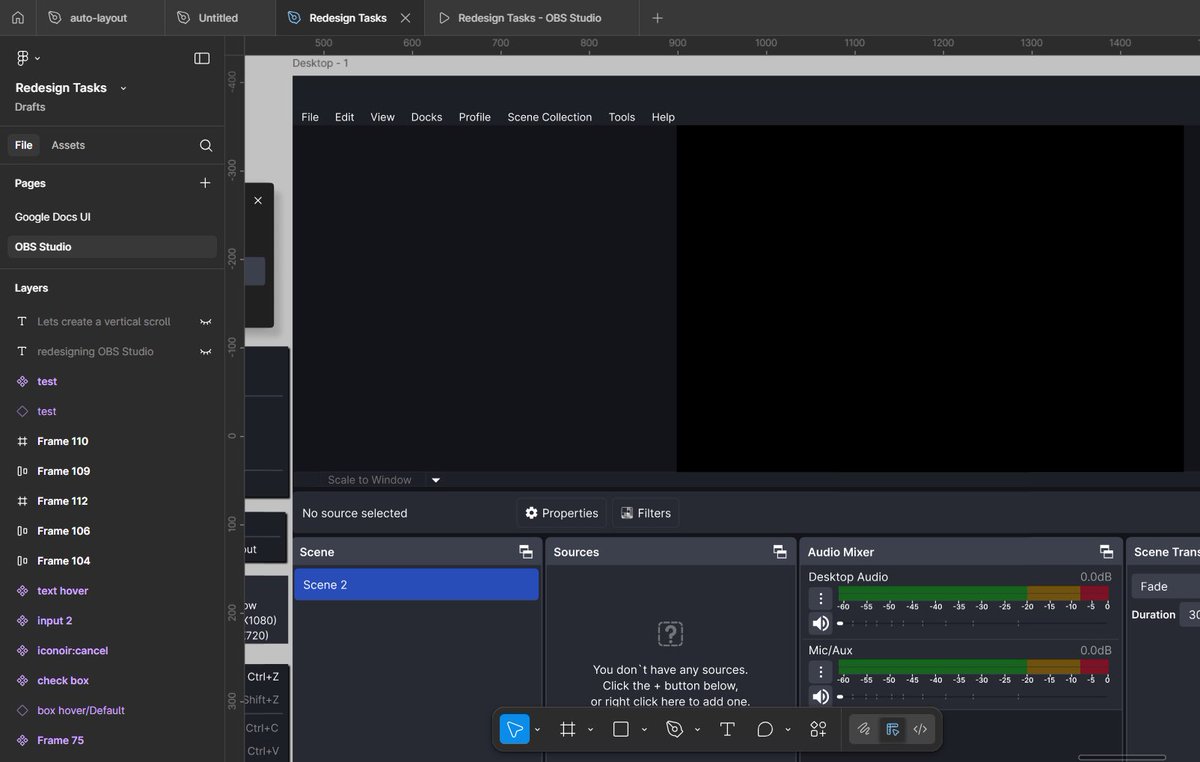
Task: Open a new tab with plus
Action: point(657,18)
